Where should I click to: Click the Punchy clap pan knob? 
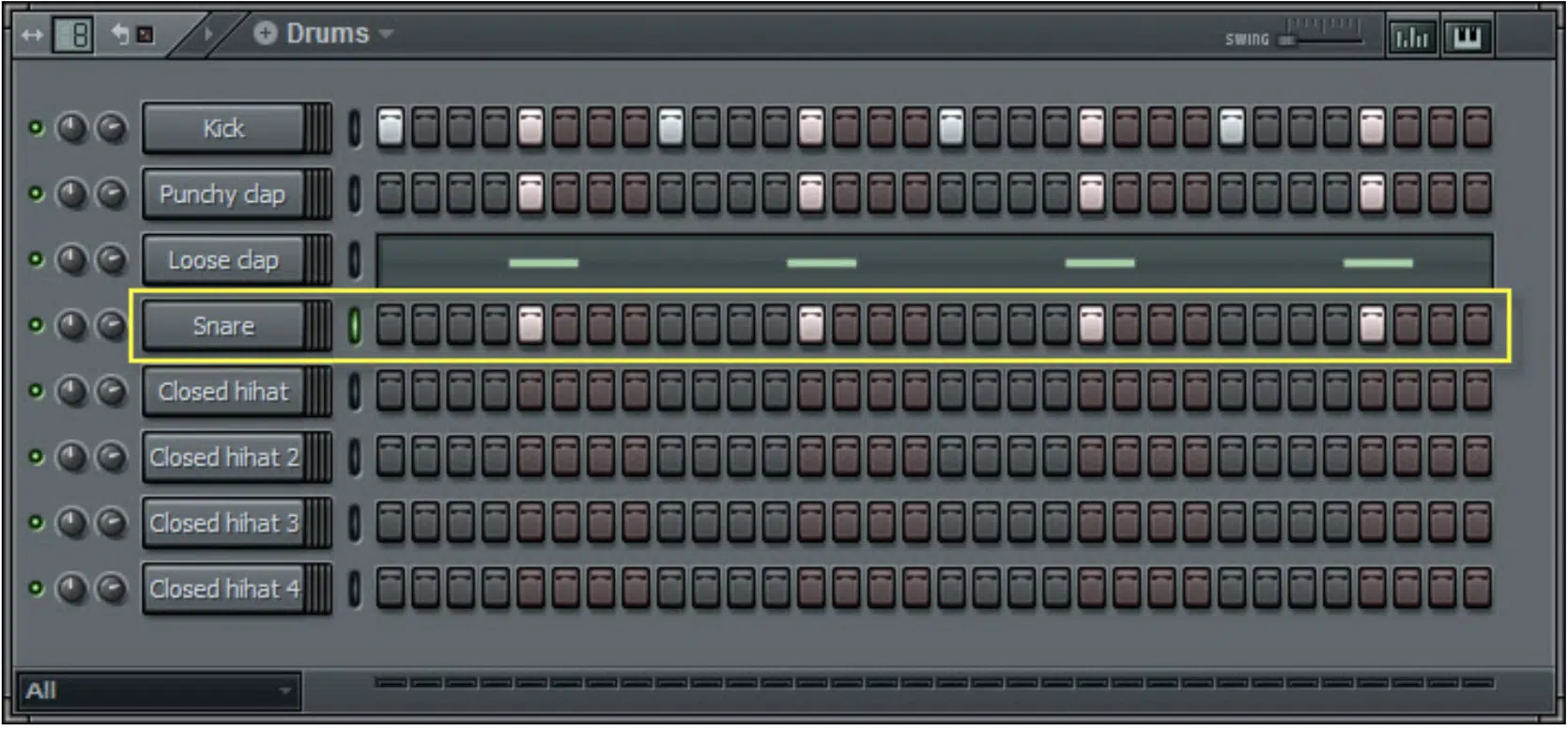(x=72, y=194)
